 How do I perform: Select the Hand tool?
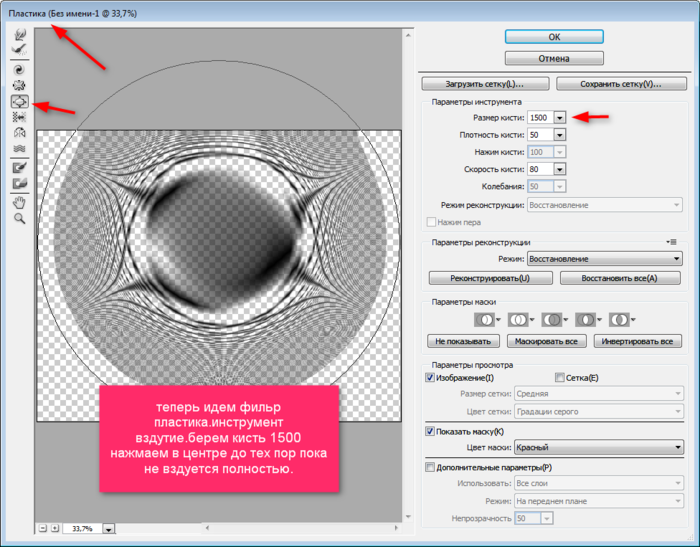[x=19, y=203]
